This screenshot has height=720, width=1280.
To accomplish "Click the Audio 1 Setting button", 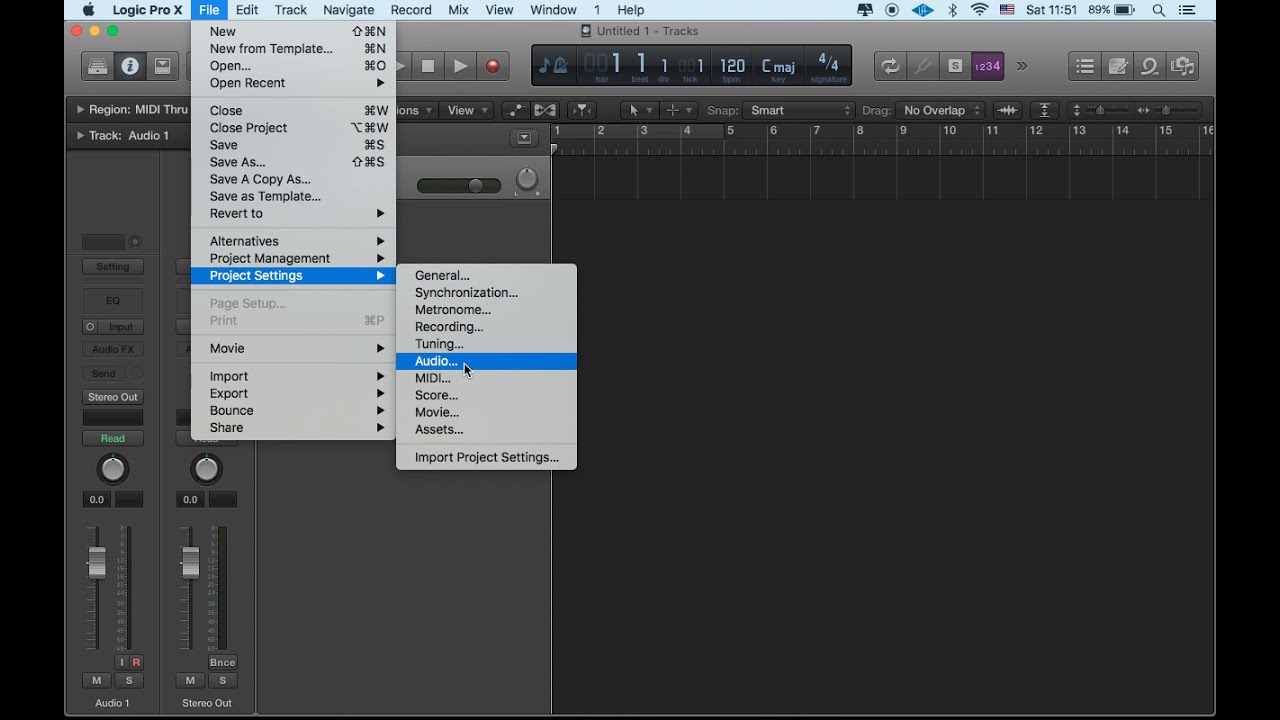I will 113,267.
